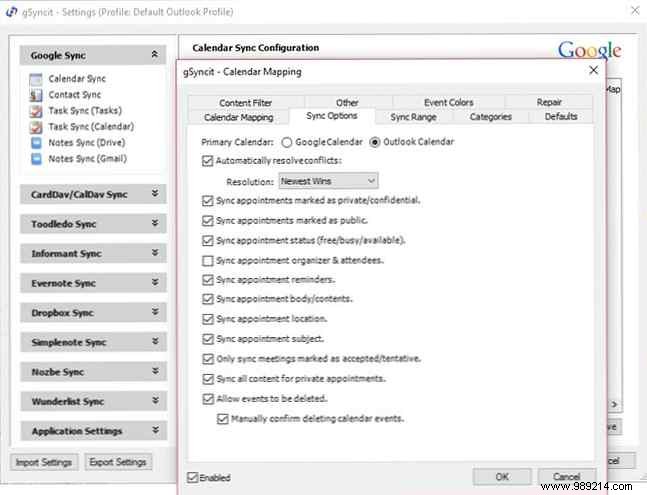Click the Import Settings button
647x495 pixels.
coord(44,463)
